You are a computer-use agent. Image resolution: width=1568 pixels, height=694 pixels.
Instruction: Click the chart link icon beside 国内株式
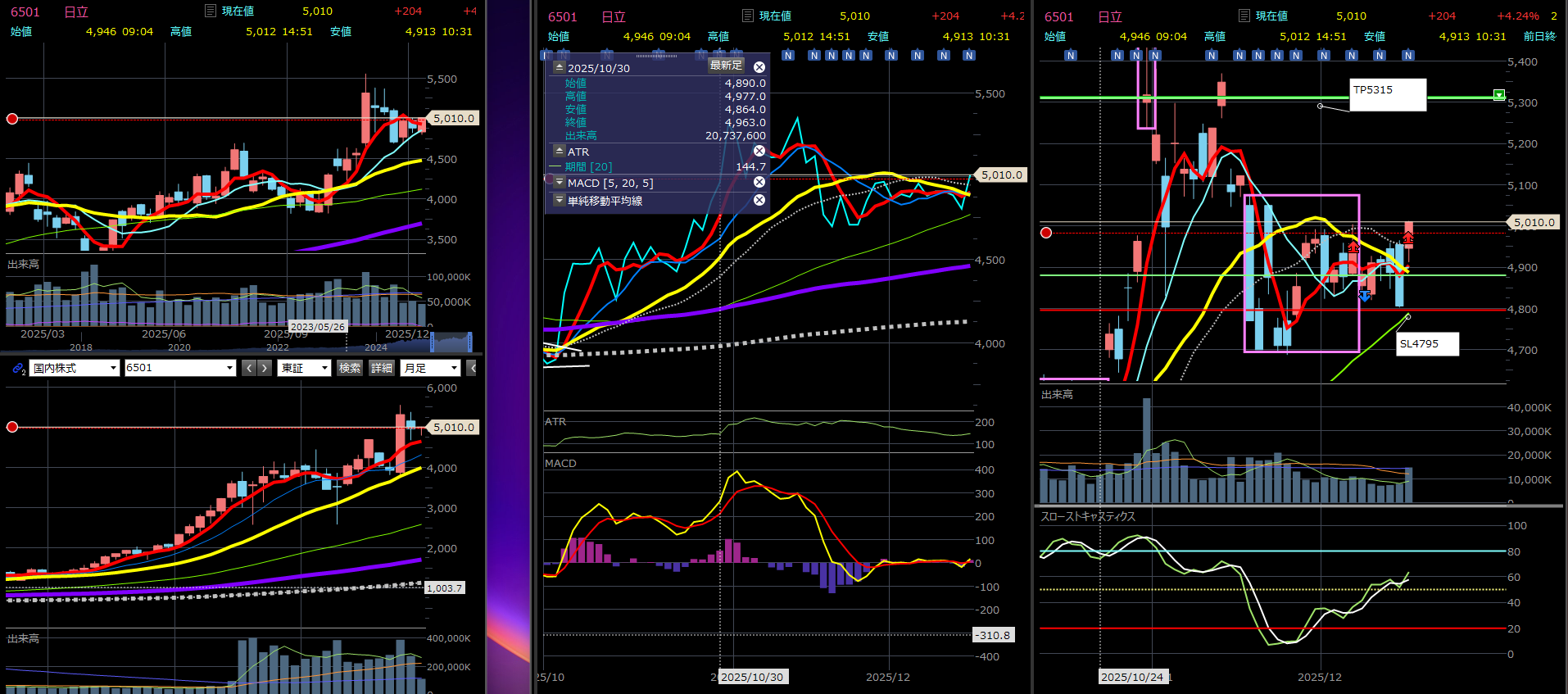18,369
